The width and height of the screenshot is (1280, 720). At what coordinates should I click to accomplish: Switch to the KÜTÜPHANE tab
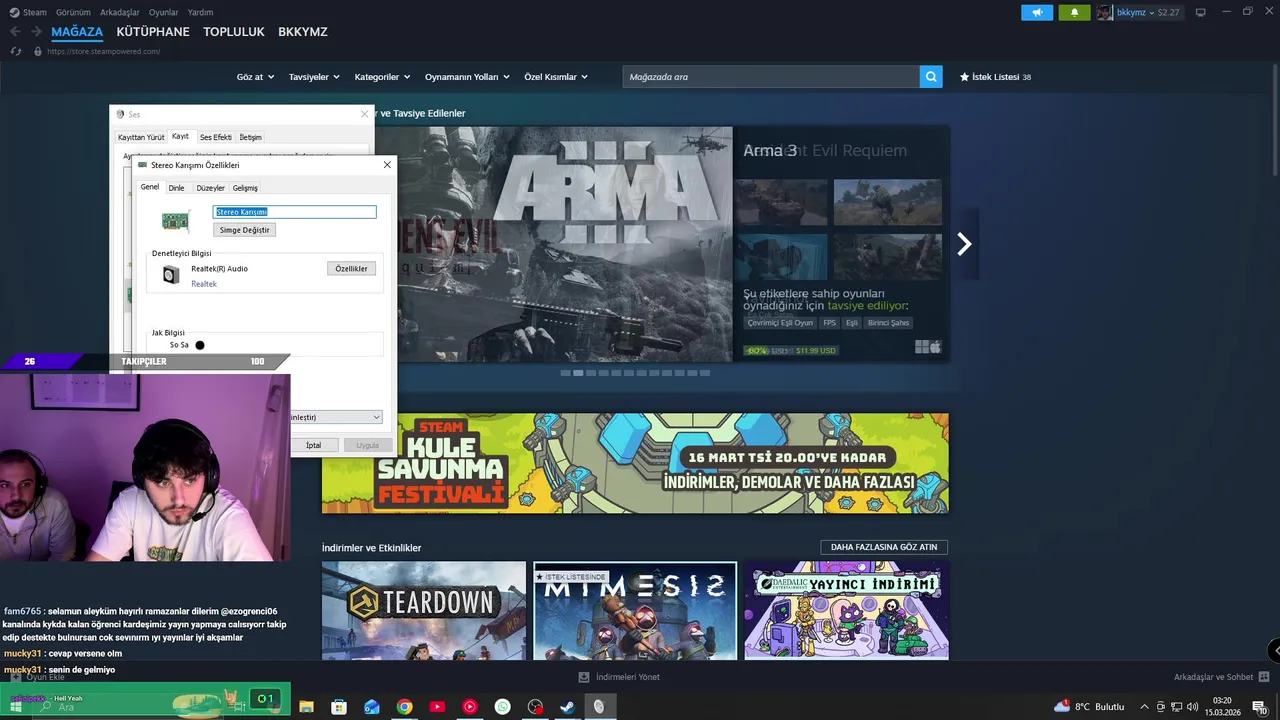point(153,32)
